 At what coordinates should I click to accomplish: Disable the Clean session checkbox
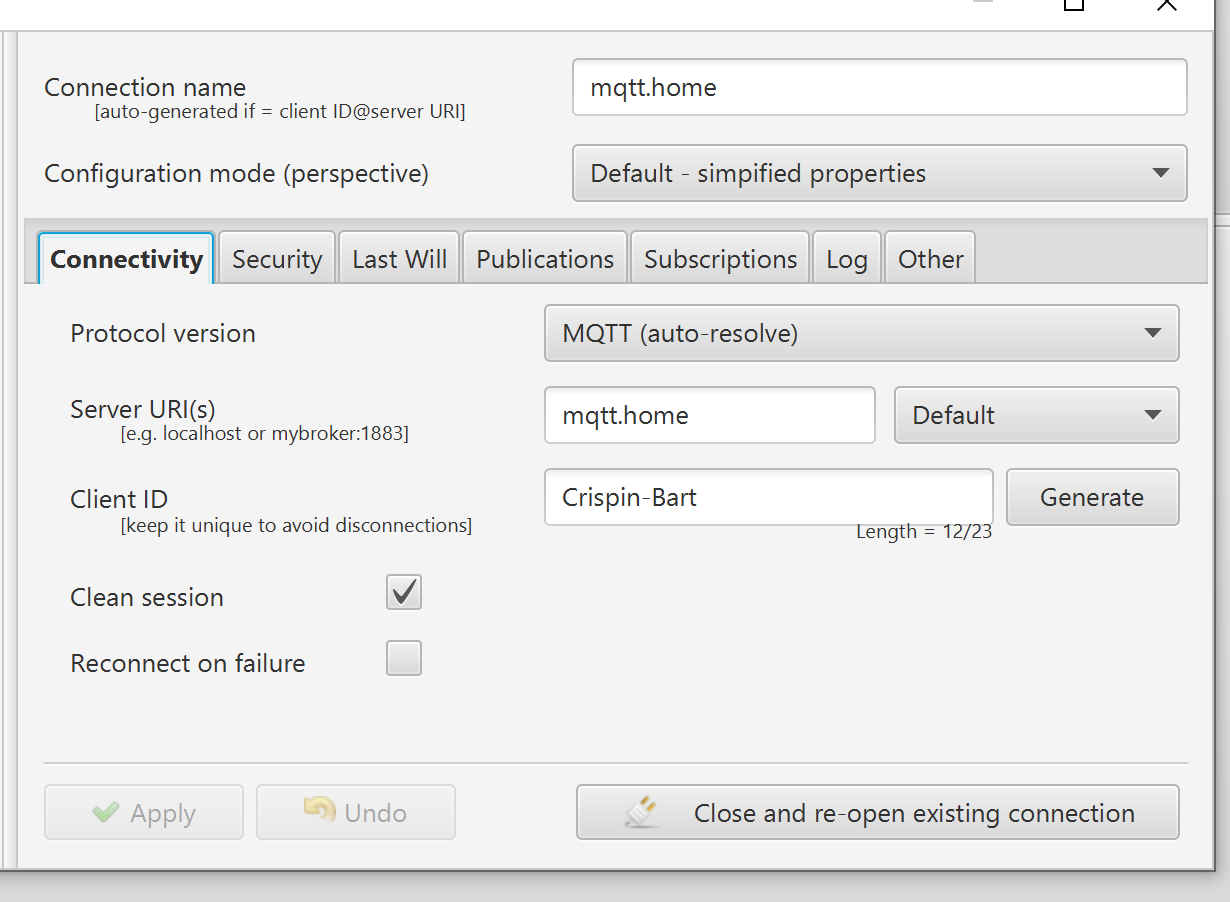point(404,593)
